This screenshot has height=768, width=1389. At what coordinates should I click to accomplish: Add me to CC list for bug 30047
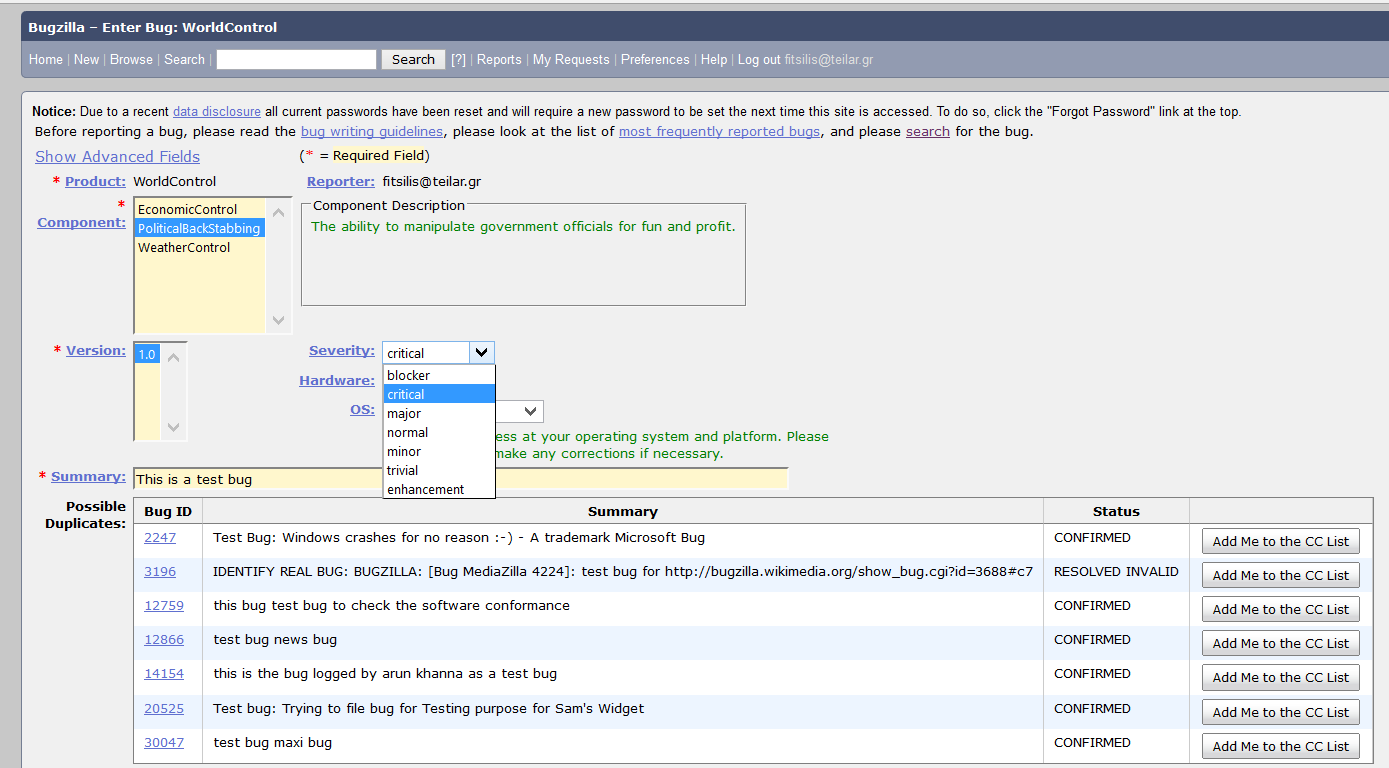pos(1281,746)
